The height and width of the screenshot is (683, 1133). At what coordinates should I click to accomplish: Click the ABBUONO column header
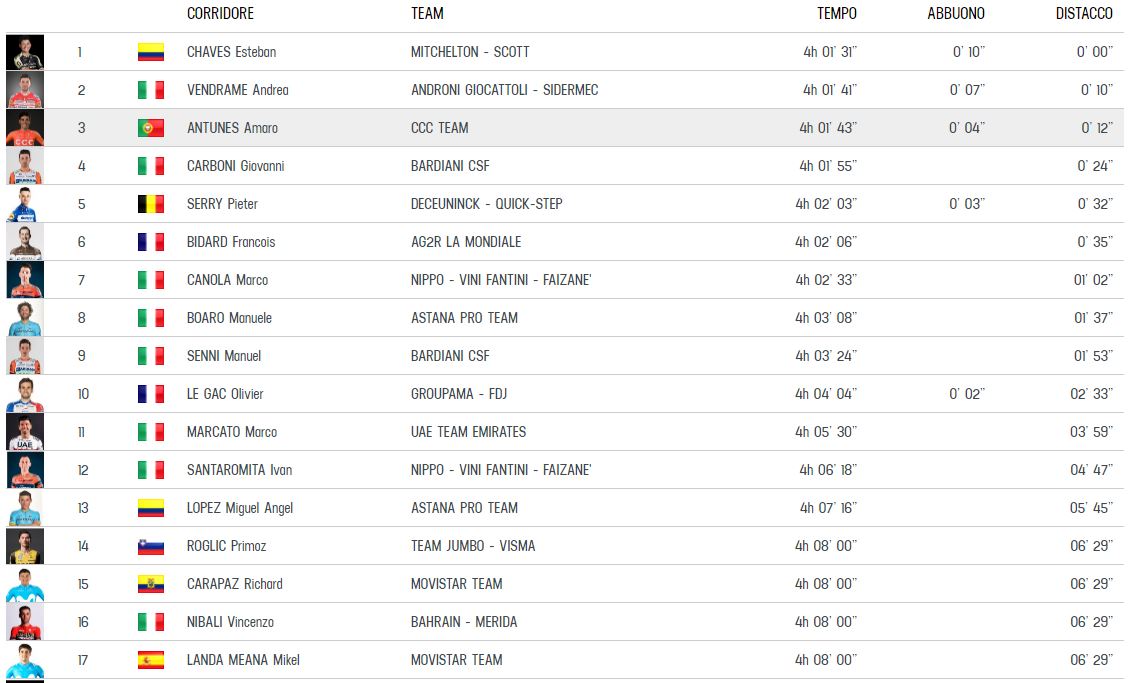click(956, 14)
